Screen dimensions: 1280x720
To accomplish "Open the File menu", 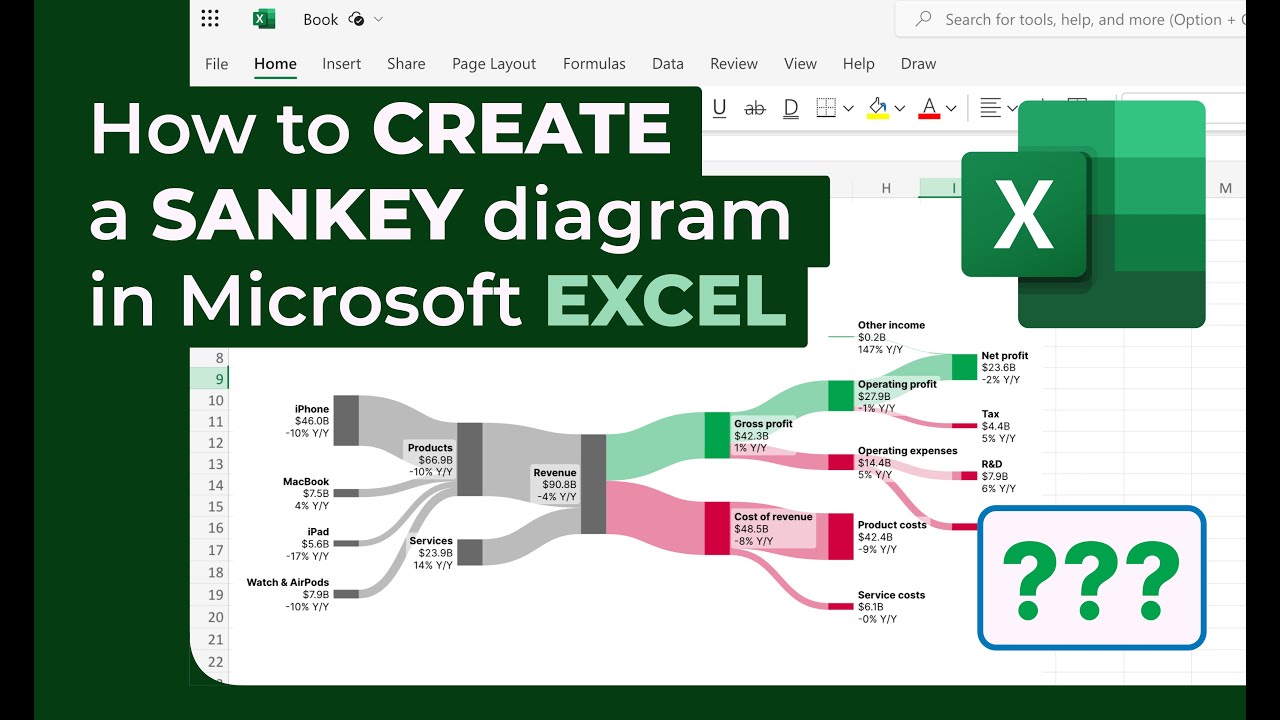I will pos(216,63).
